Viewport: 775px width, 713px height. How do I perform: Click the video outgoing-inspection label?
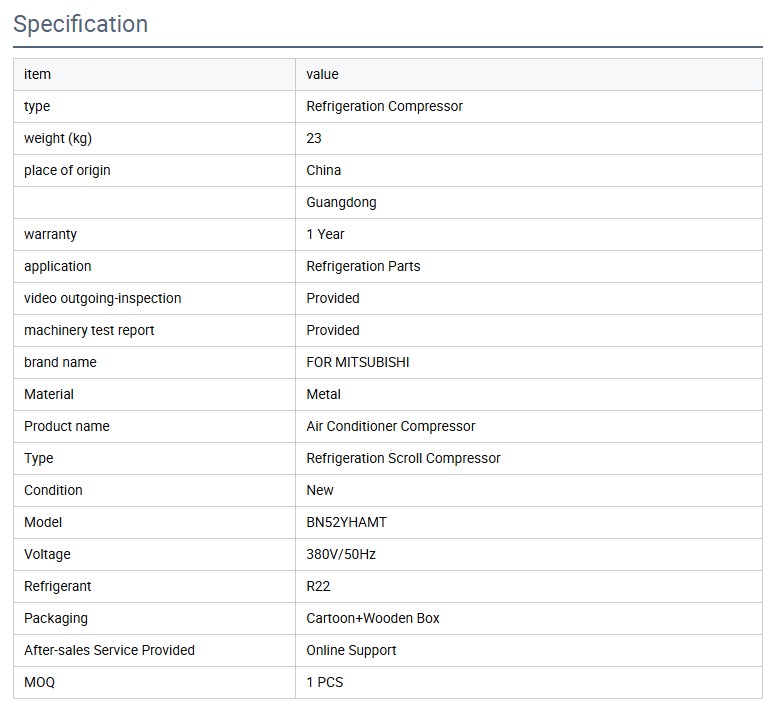(x=103, y=298)
